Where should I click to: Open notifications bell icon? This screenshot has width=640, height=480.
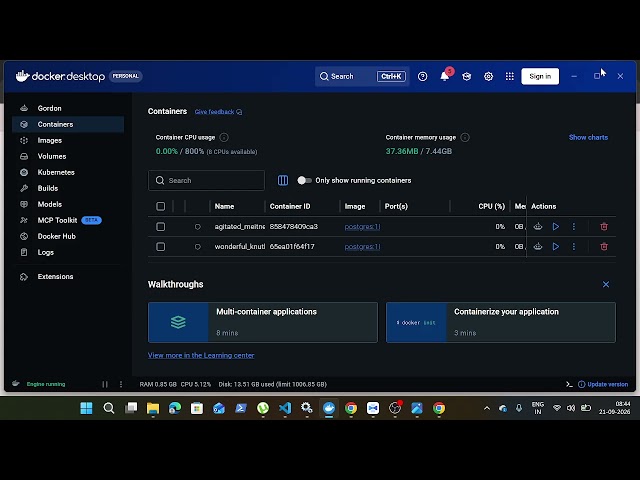coord(444,76)
